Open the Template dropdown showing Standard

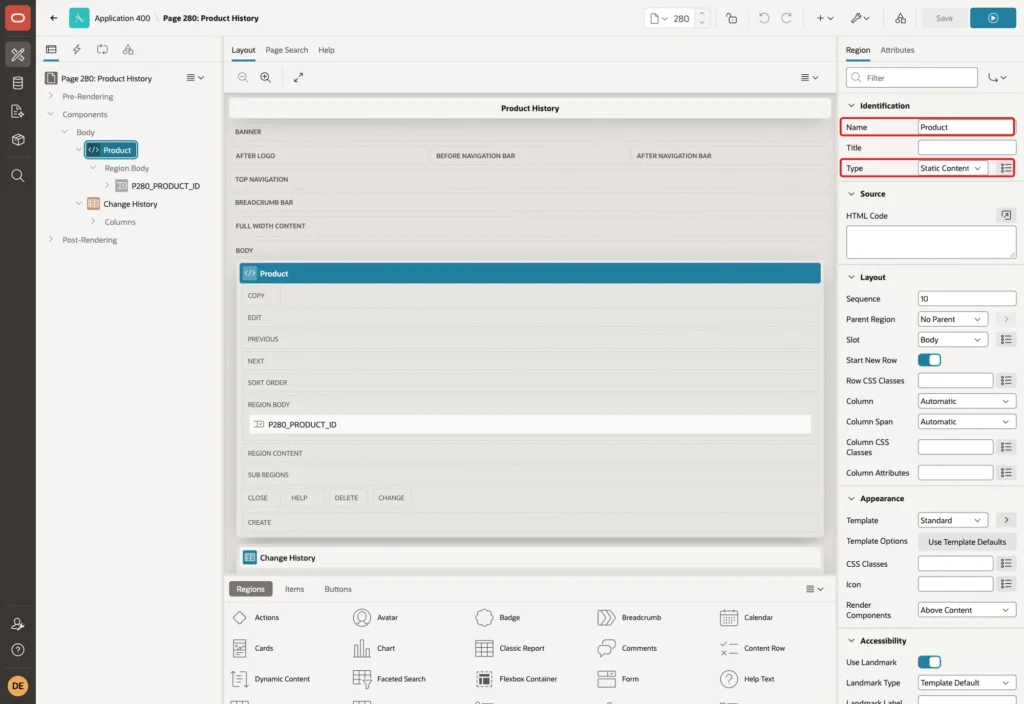click(952, 520)
